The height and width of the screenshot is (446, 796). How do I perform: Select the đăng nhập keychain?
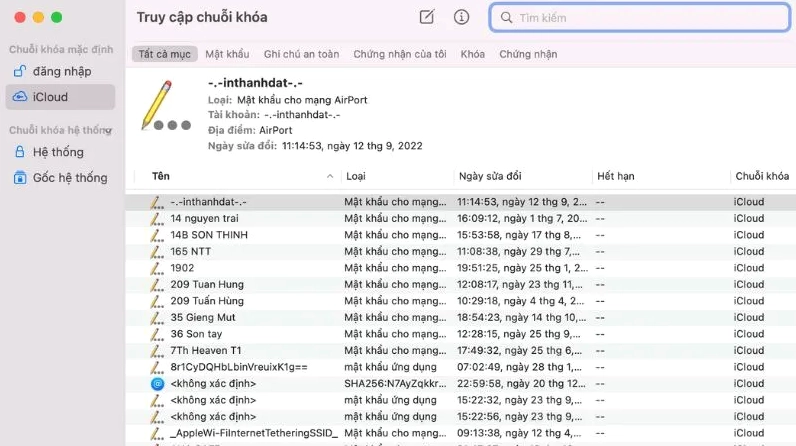(60, 71)
